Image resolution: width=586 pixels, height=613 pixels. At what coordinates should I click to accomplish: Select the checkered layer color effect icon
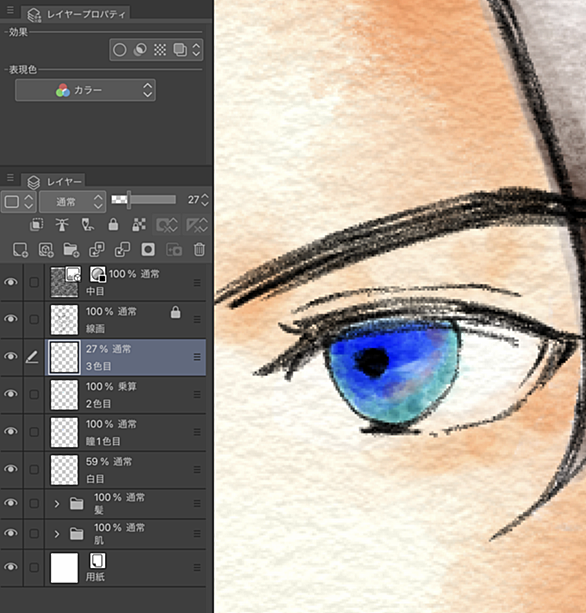[160, 50]
